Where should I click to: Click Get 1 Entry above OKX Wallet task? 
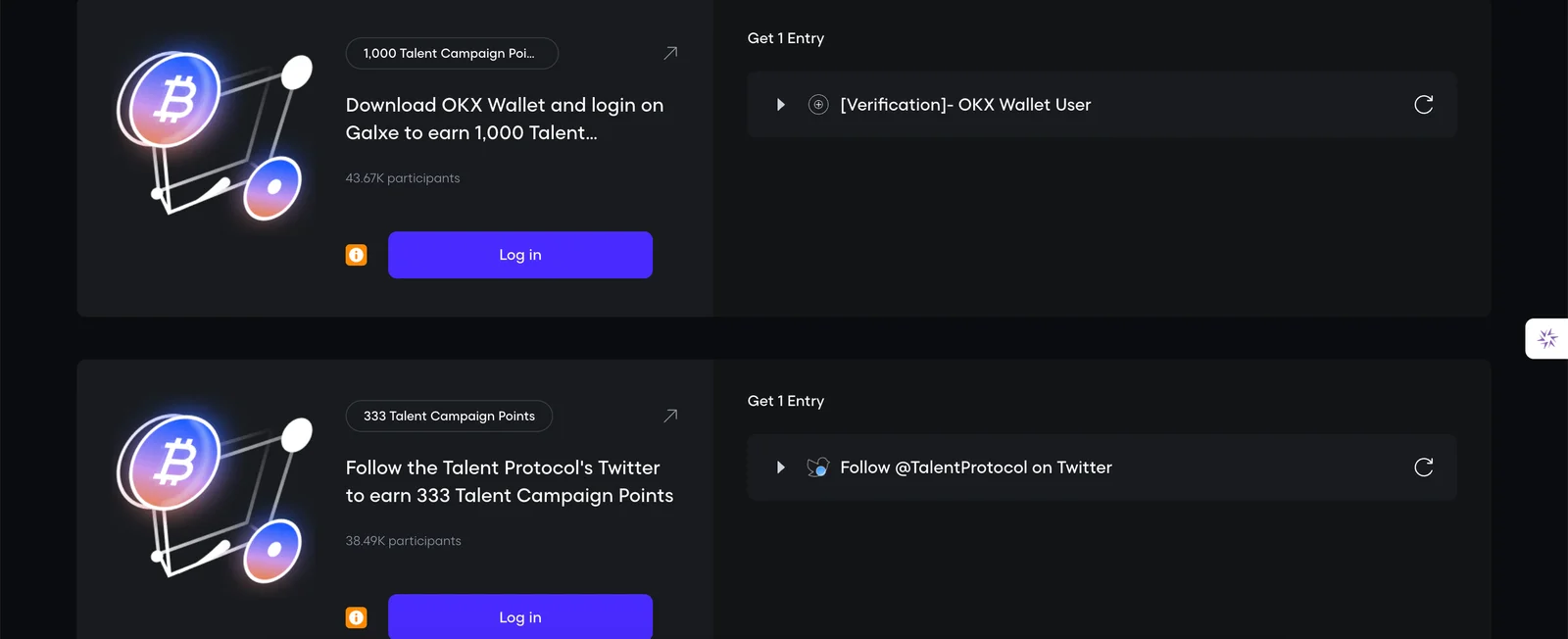tap(786, 38)
